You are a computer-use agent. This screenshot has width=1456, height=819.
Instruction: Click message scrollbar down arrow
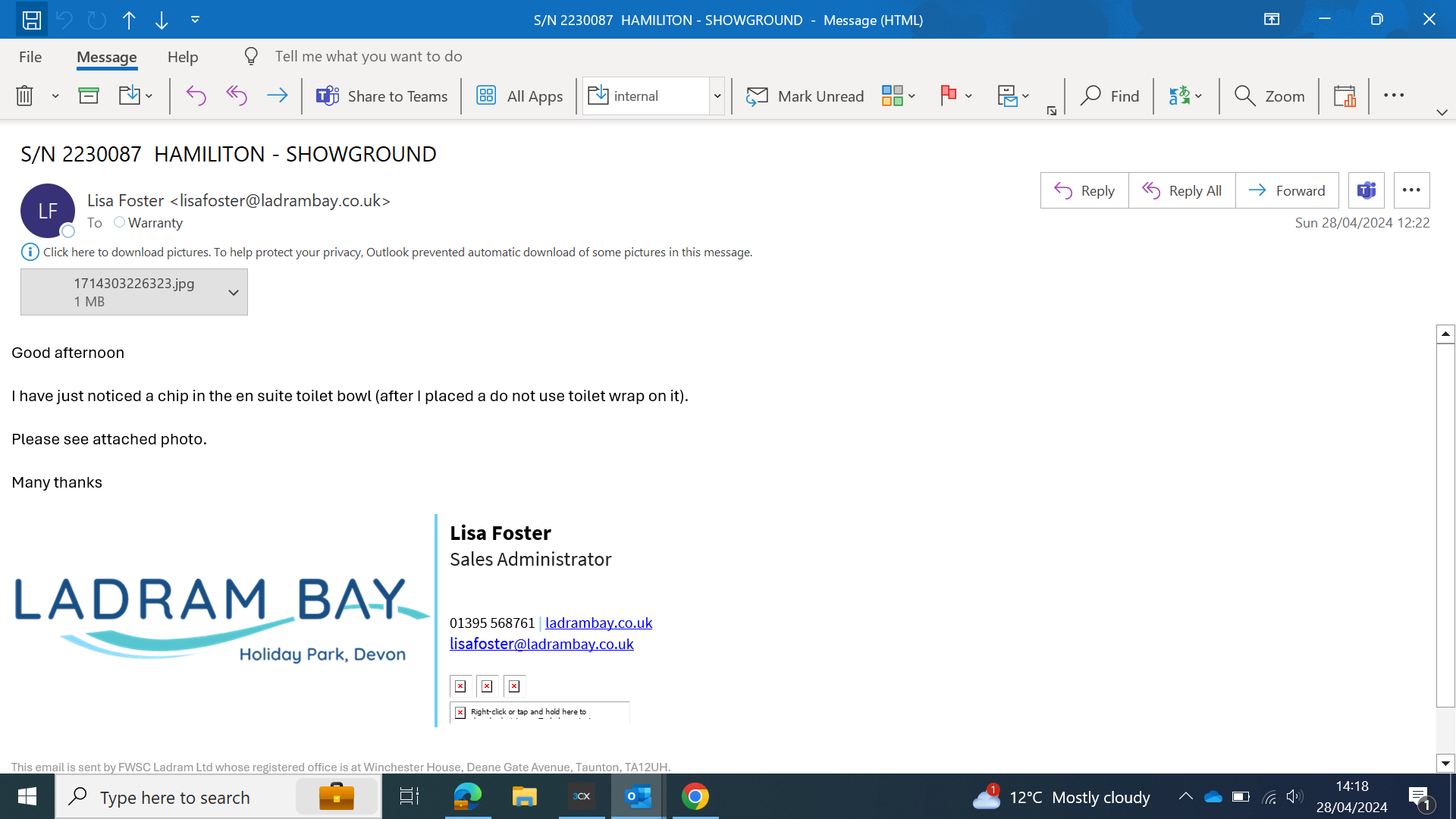coord(1445,764)
